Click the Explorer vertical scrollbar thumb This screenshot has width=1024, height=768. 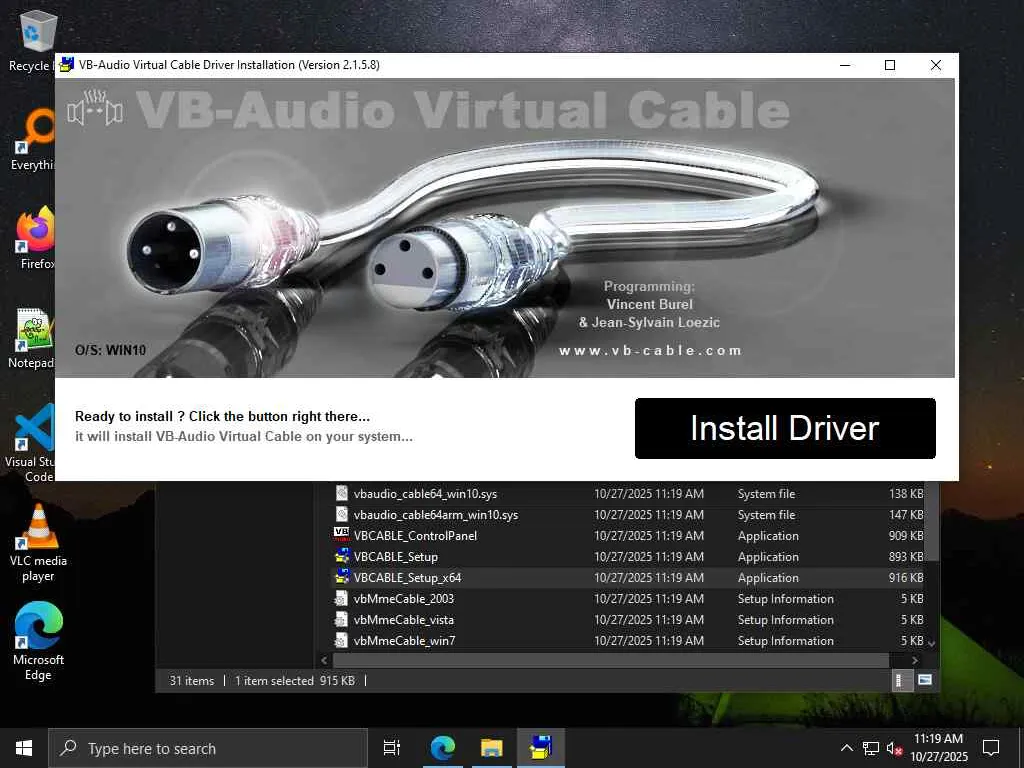click(x=932, y=521)
